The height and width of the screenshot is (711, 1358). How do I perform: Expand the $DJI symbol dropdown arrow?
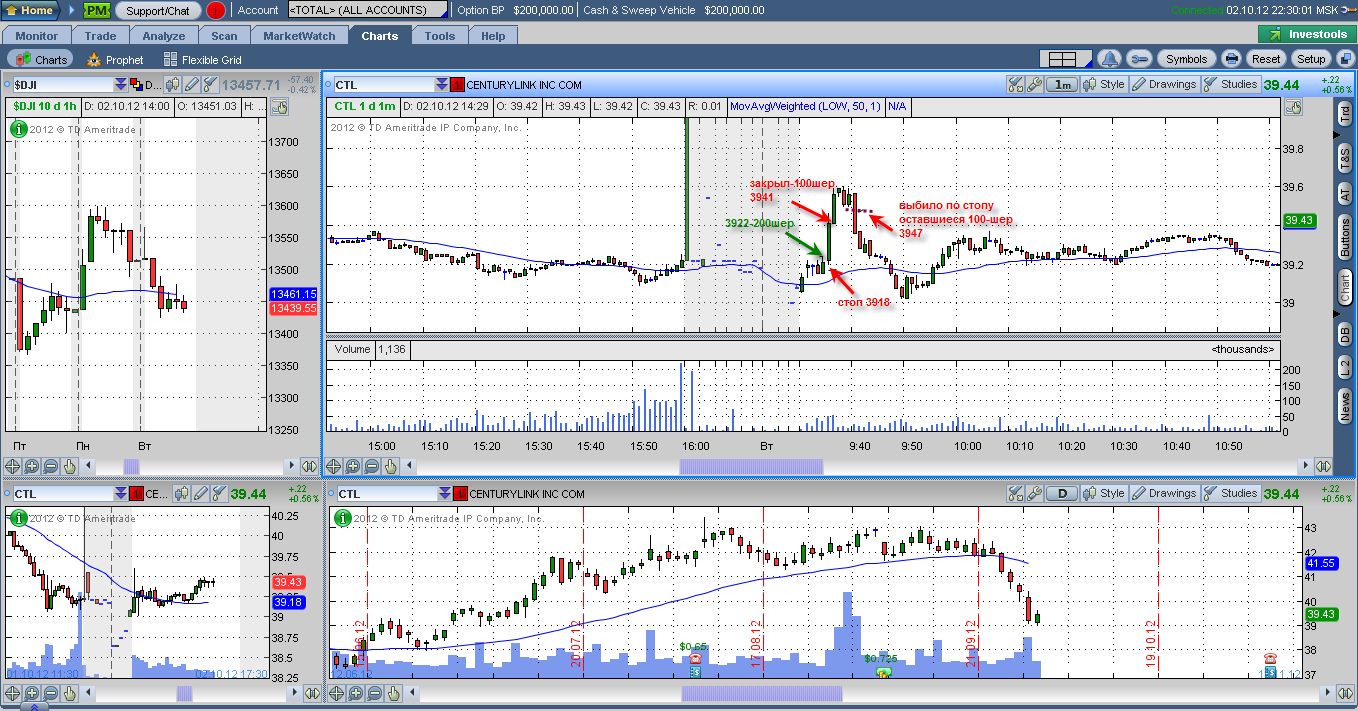click(121, 85)
